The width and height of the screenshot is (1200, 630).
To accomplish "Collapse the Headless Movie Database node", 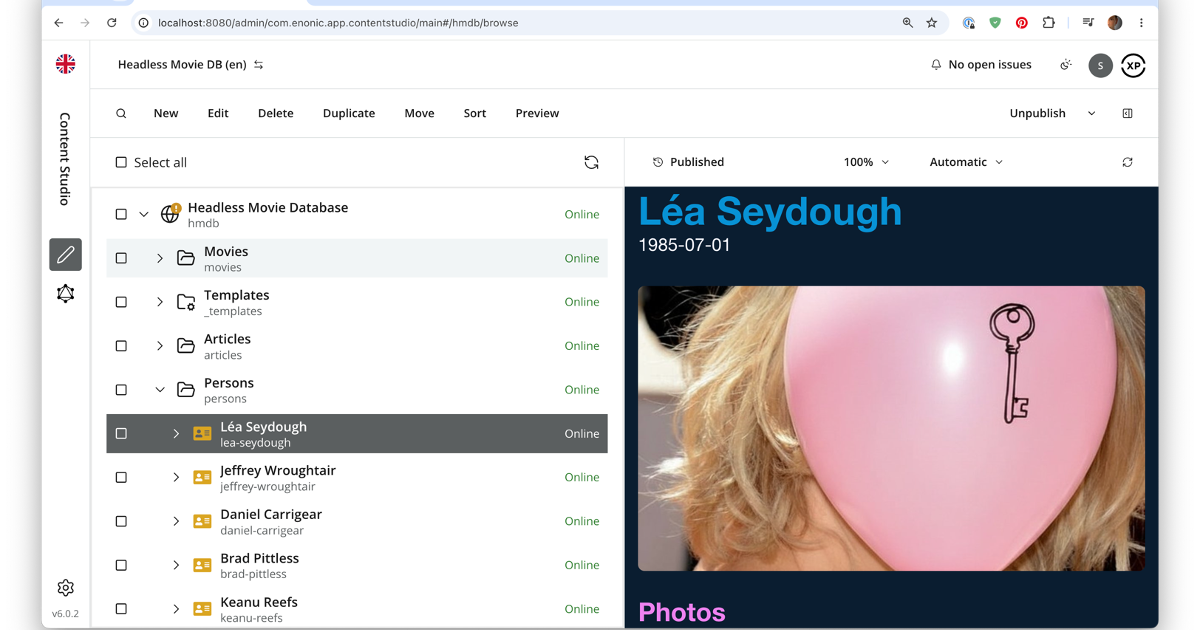I will (x=144, y=214).
